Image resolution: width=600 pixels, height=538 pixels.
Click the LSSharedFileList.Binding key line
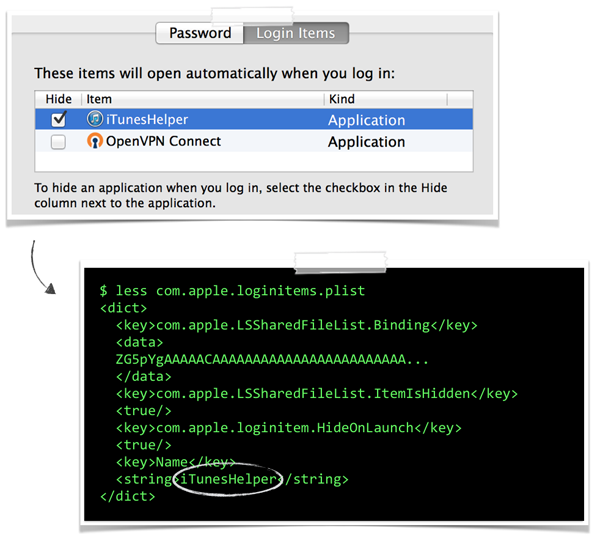[297, 325]
